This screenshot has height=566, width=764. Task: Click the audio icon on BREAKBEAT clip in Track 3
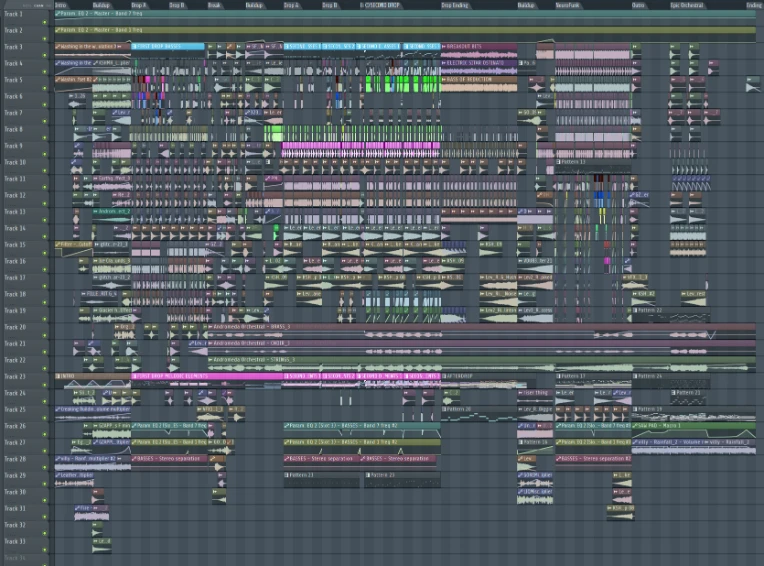[444, 47]
